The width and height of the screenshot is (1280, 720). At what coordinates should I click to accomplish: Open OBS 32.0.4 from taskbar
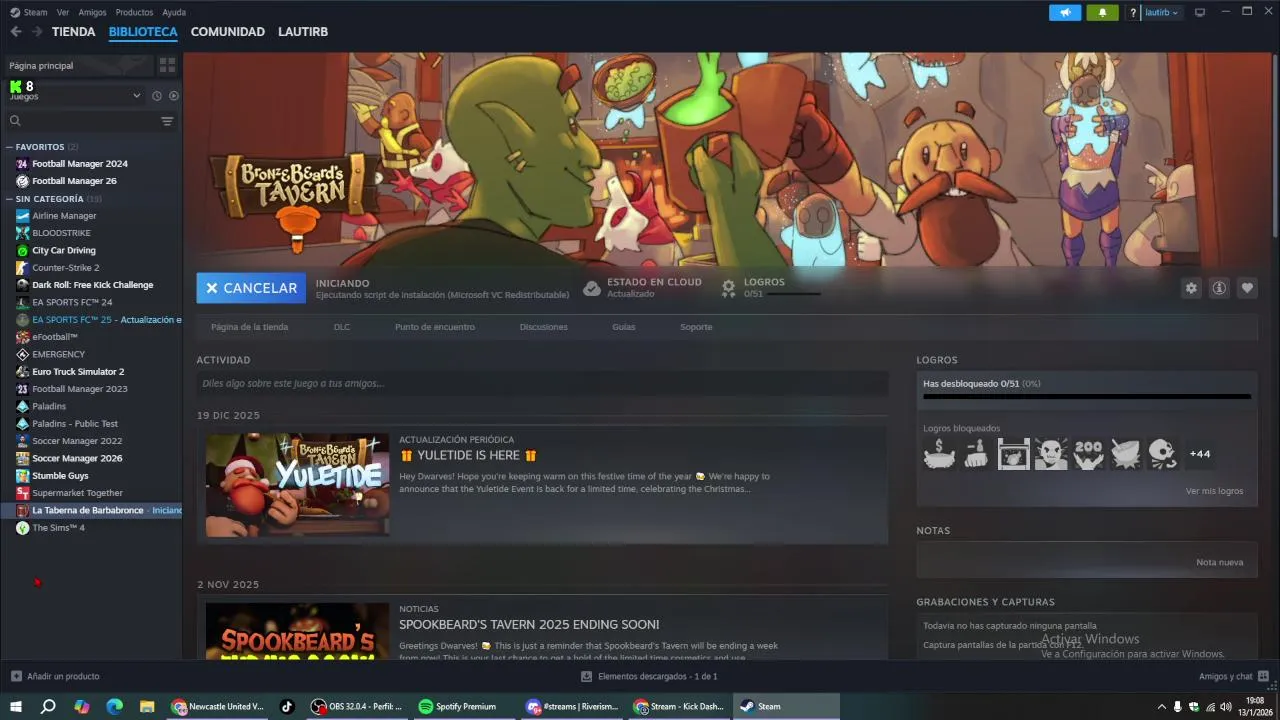tap(357, 706)
